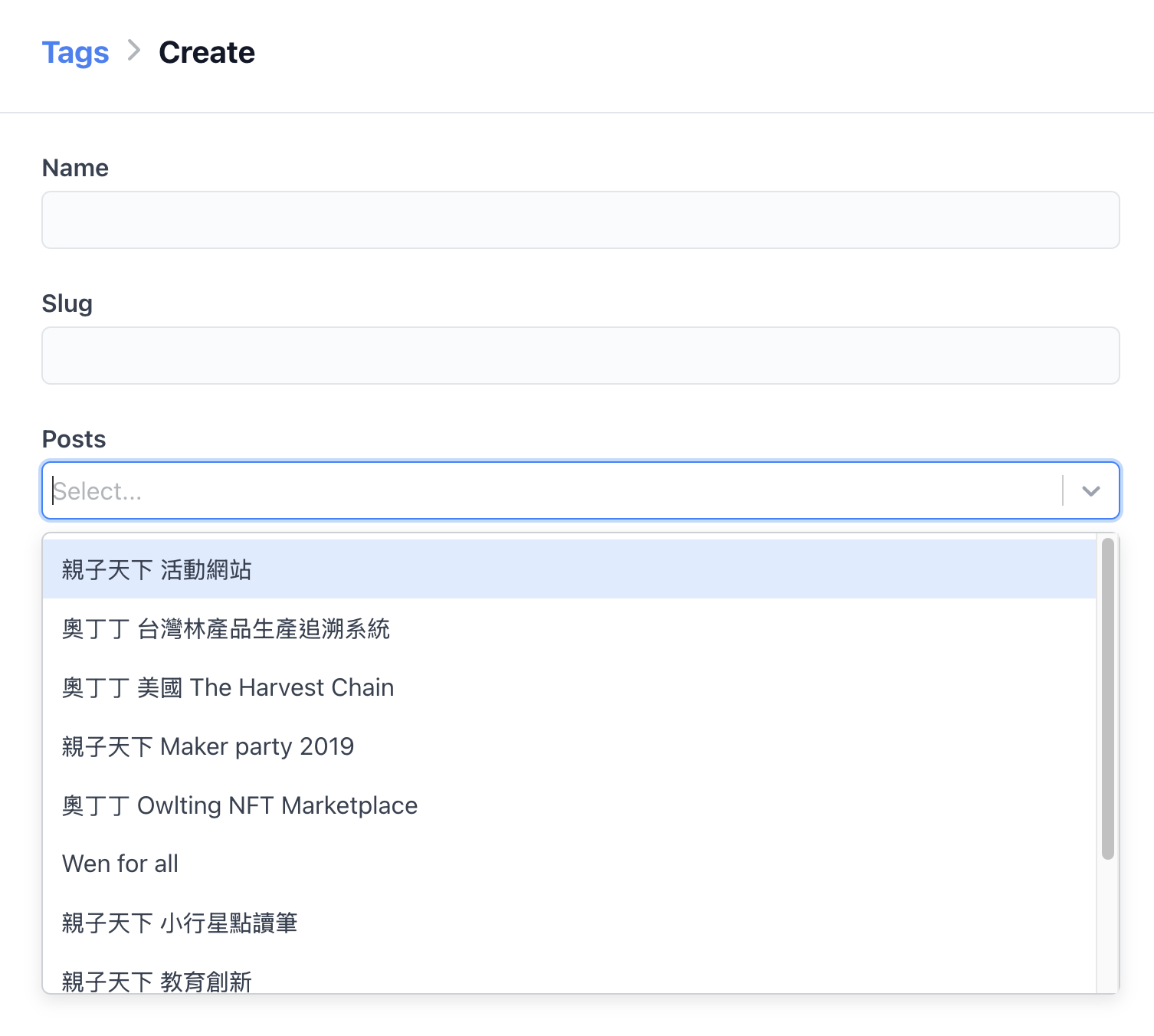Click the Posts field label

[74, 439]
